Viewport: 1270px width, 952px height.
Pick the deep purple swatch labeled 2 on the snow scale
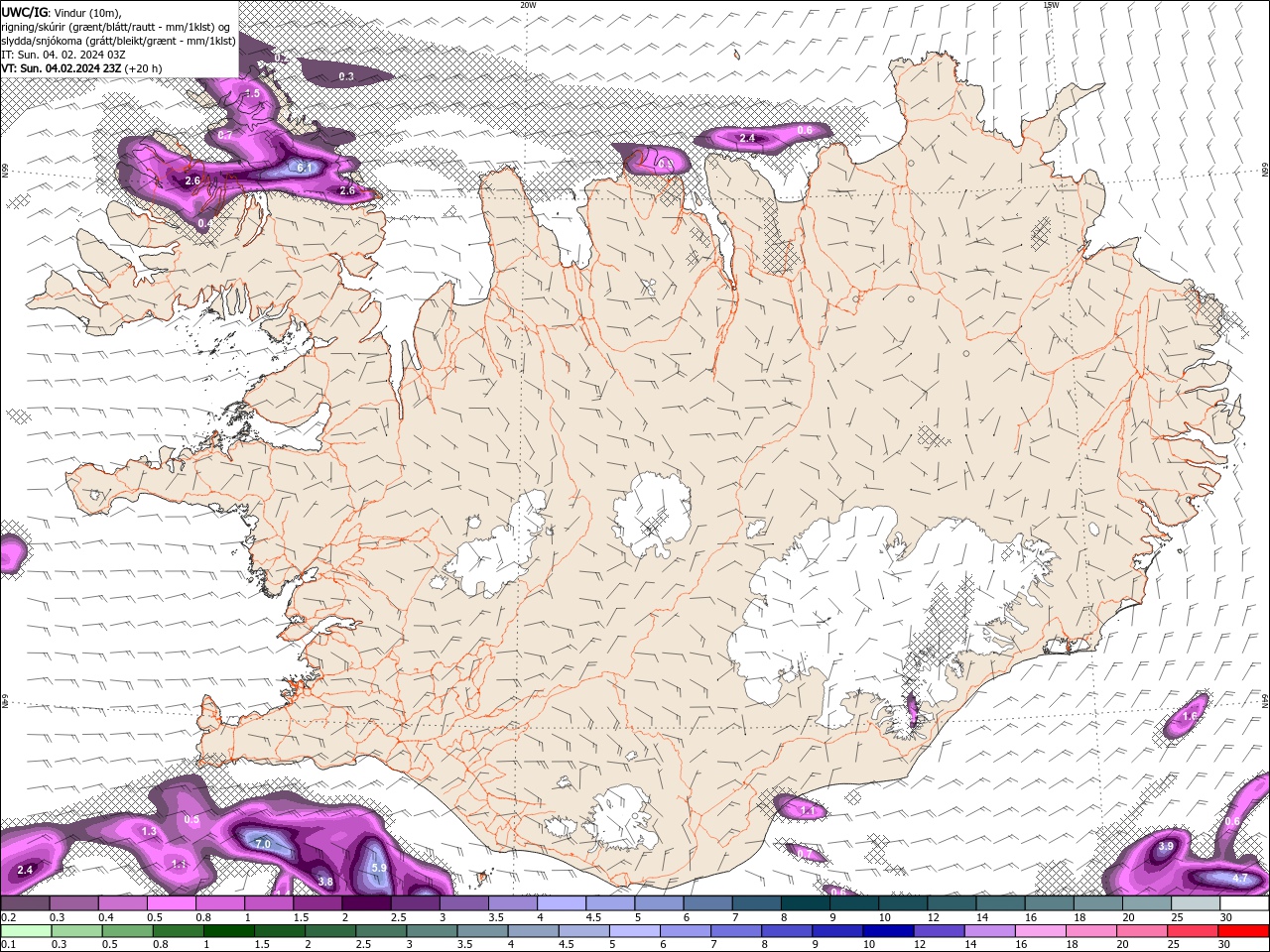(x=365, y=903)
